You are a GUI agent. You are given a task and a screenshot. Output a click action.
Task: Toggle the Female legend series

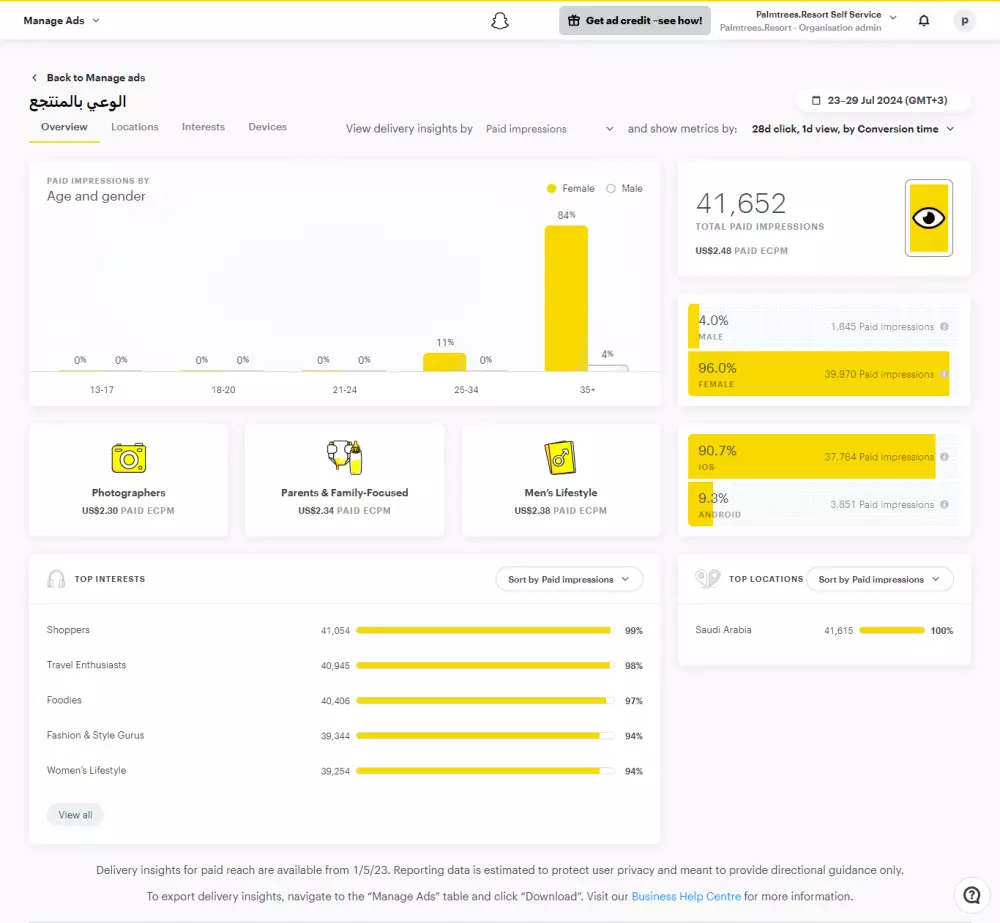pos(571,188)
